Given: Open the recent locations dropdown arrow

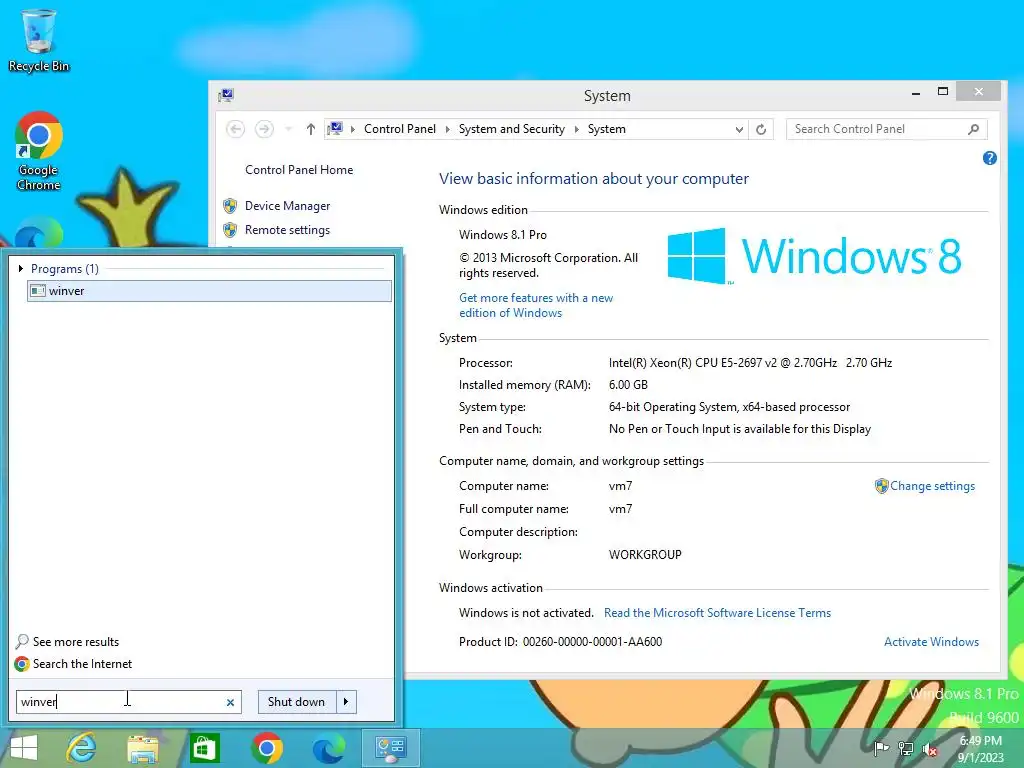Looking at the screenshot, I should pyautogui.click(x=288, y=129).
